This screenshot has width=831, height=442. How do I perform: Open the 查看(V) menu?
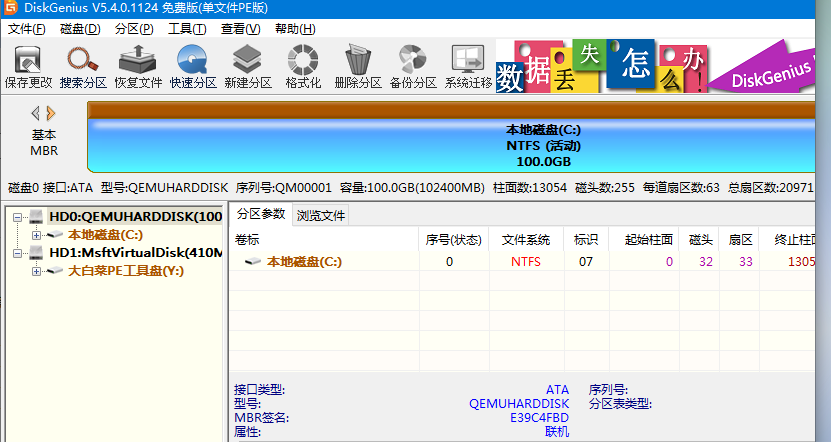(x=241, y=29)
